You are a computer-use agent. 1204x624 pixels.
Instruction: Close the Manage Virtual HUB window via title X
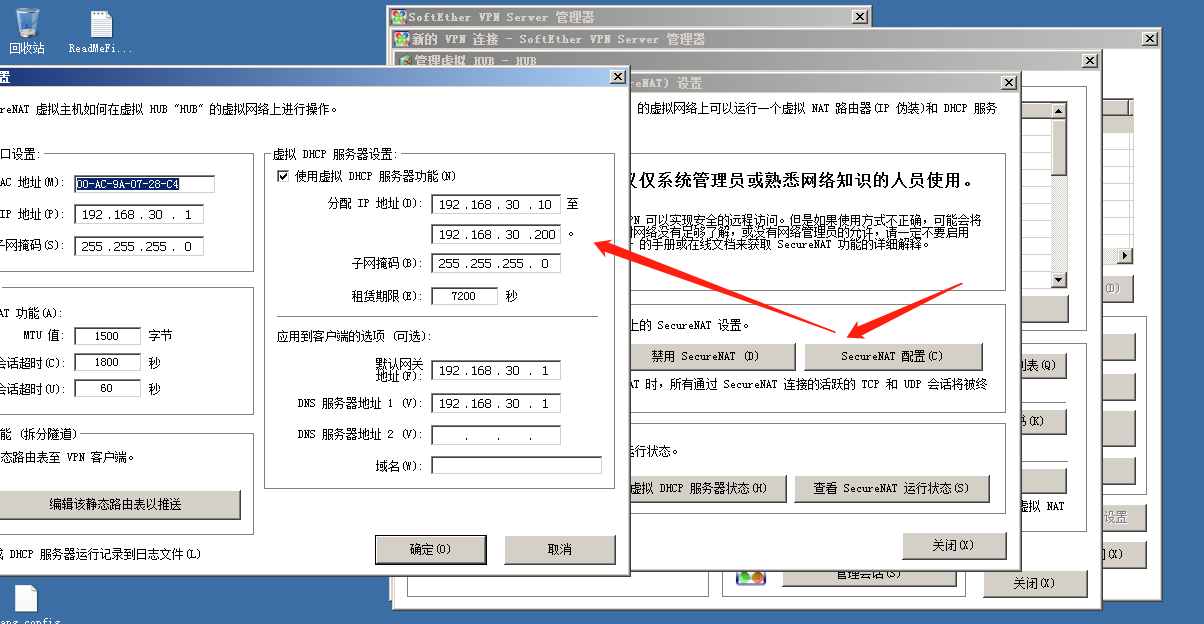pos(1089,61)
